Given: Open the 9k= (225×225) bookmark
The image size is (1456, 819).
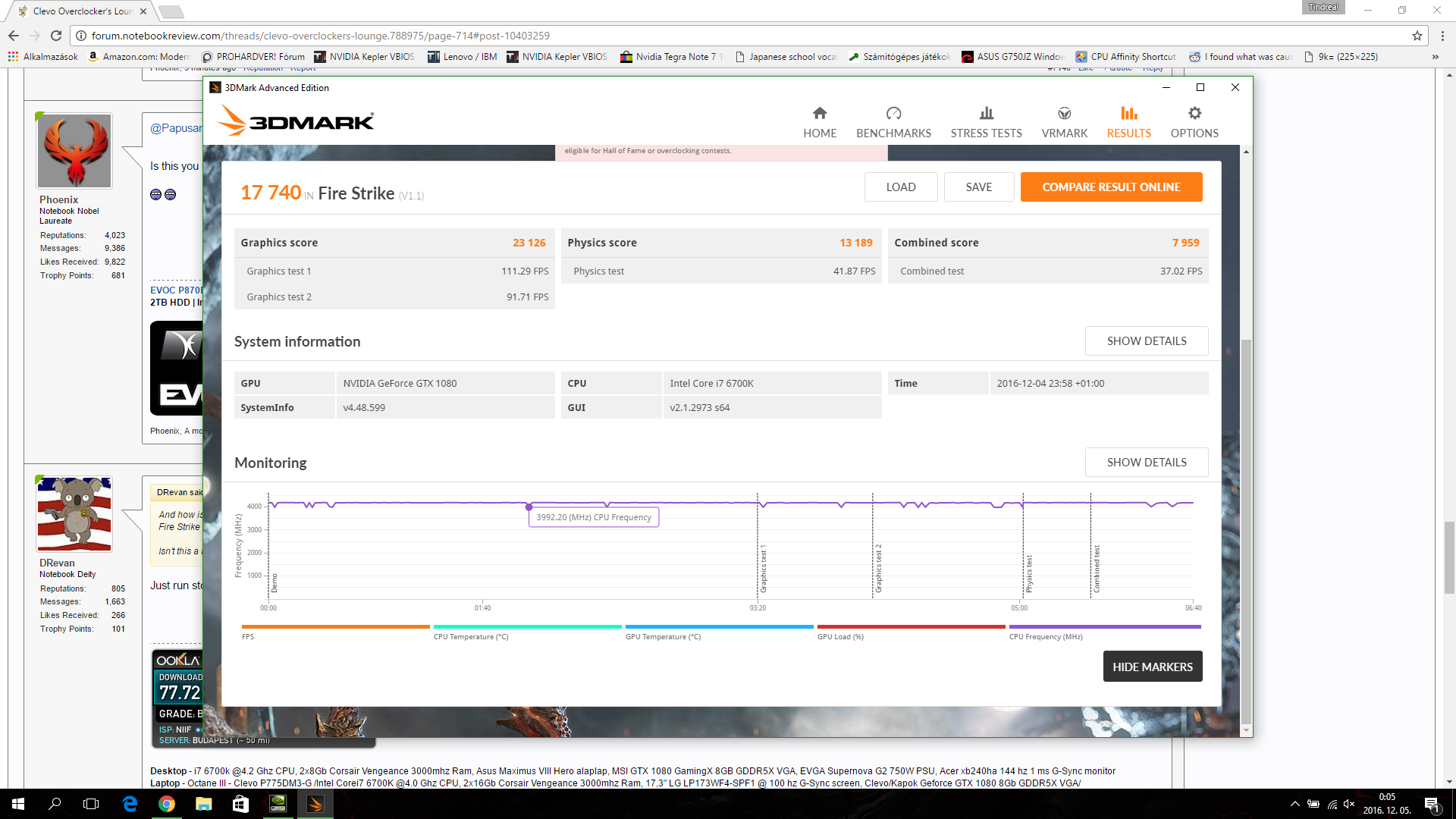Looking at the screenshot, I should pos(1341,57).
